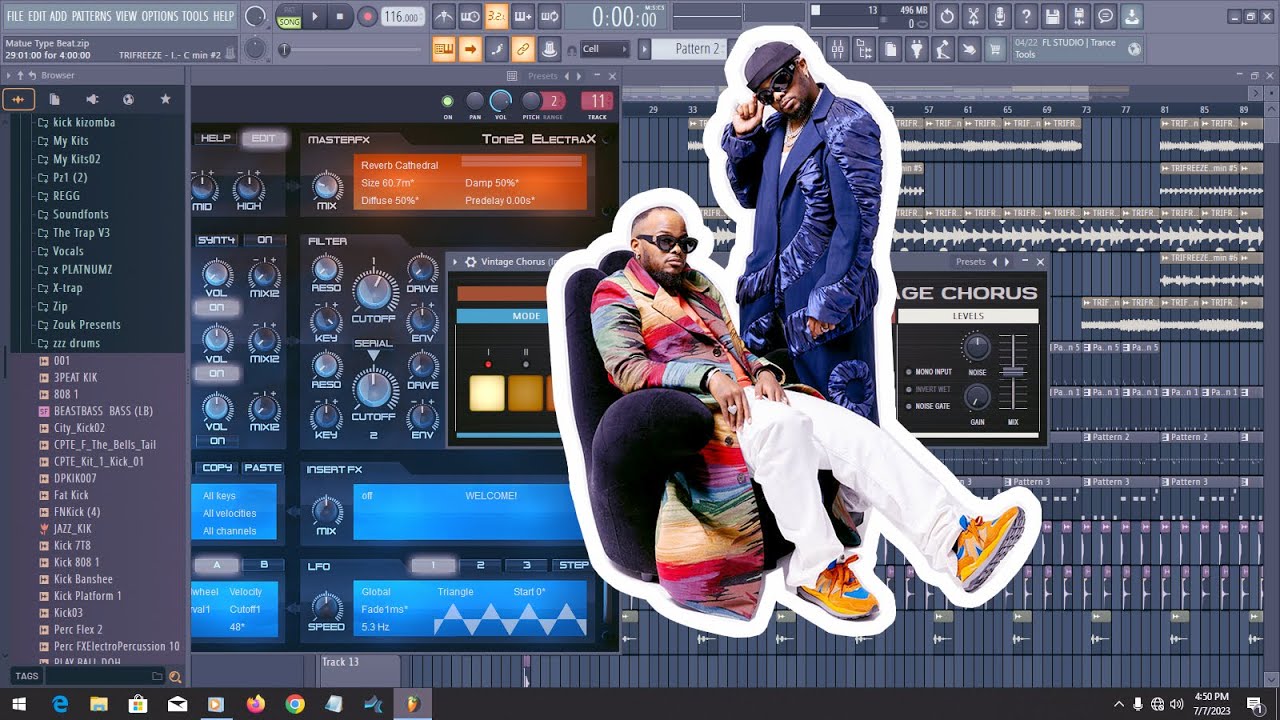Toggle the green ON LED of ElectraX
The height and width of the screenshot is (720, 1280).
point(448,101)
